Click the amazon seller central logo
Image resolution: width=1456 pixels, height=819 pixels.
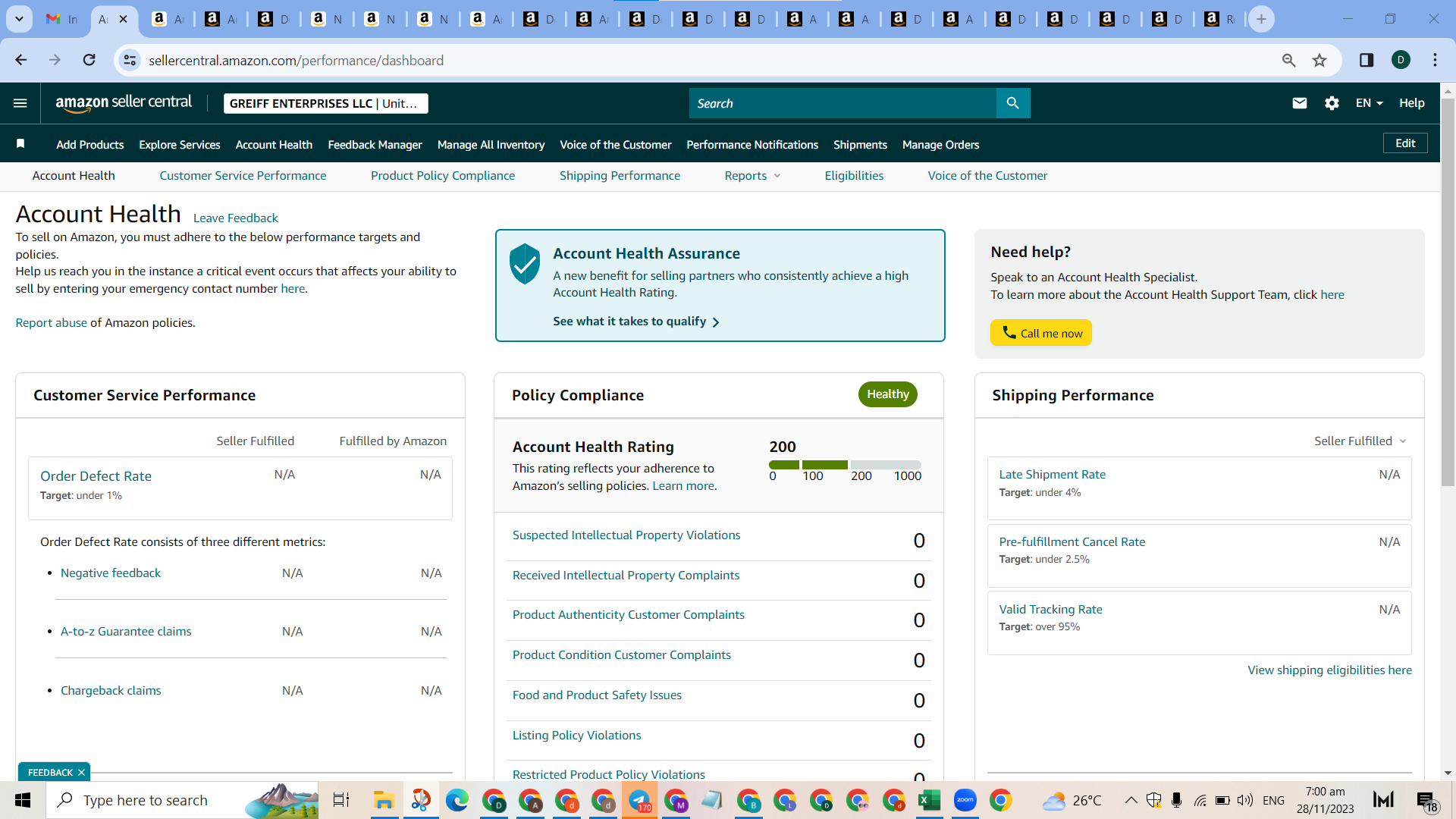pyautogui.click(x=124, y=103)
